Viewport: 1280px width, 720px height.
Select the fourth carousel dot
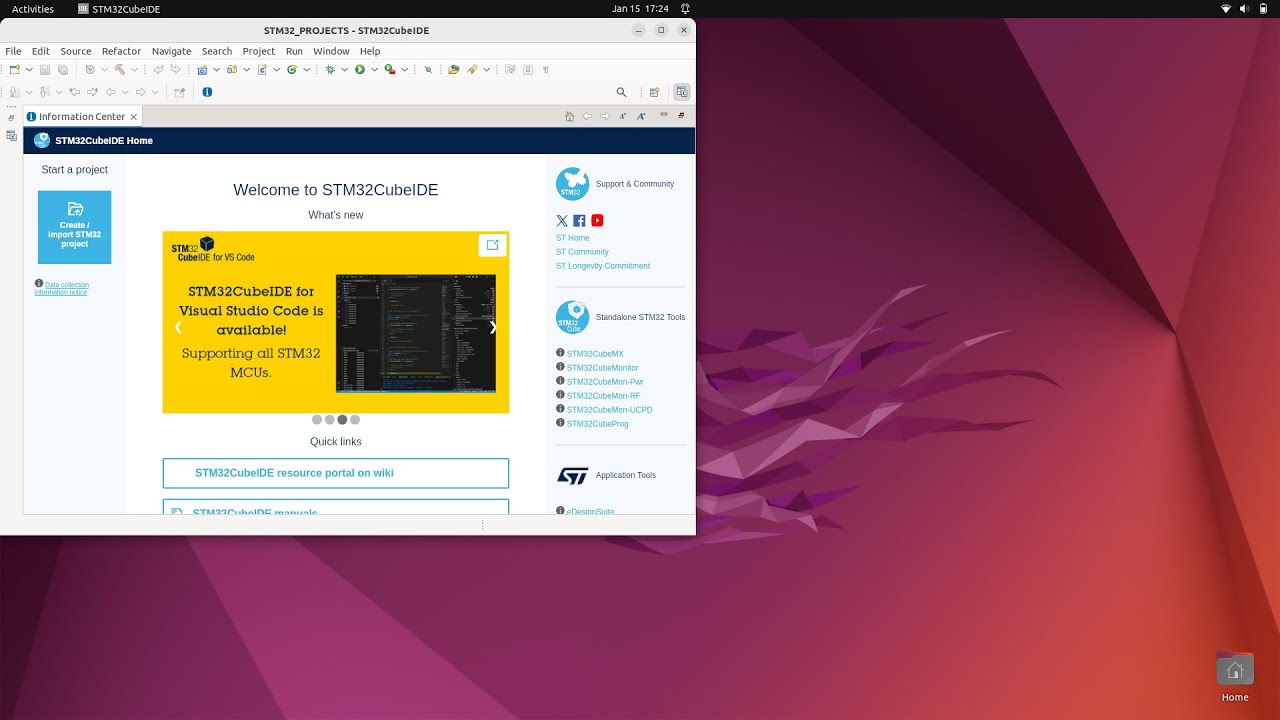[x=354, y=420]
